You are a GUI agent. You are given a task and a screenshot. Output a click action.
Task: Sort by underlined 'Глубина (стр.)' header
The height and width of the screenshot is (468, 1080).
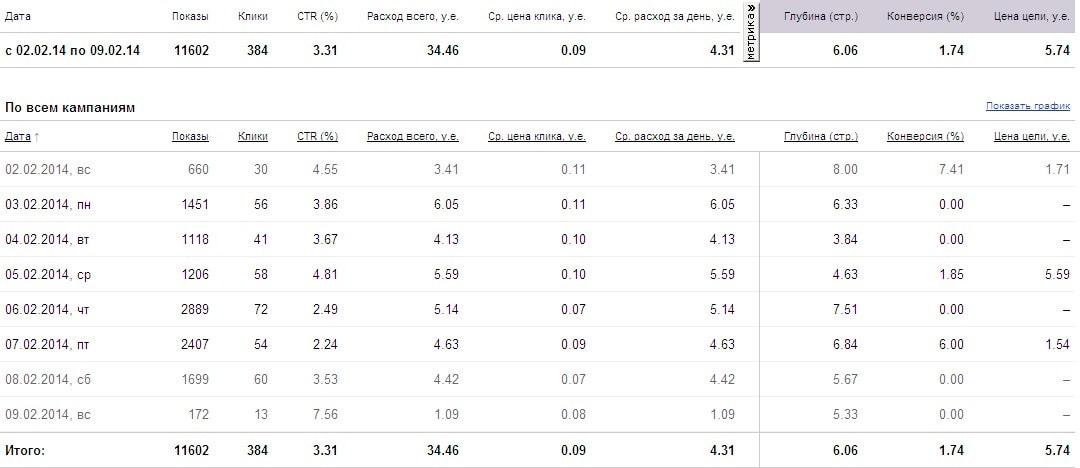(821, 136)
